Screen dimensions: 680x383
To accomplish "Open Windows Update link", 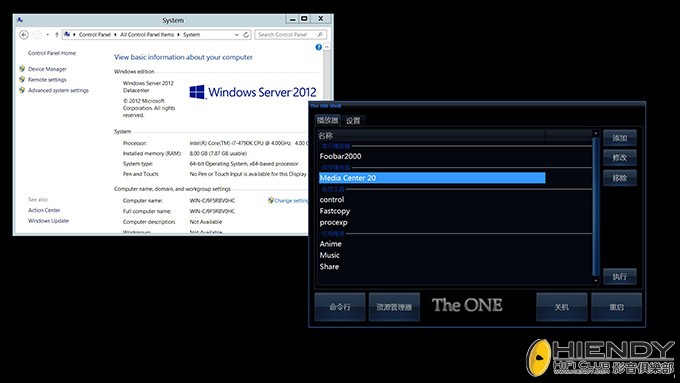I will click(48, 221).
